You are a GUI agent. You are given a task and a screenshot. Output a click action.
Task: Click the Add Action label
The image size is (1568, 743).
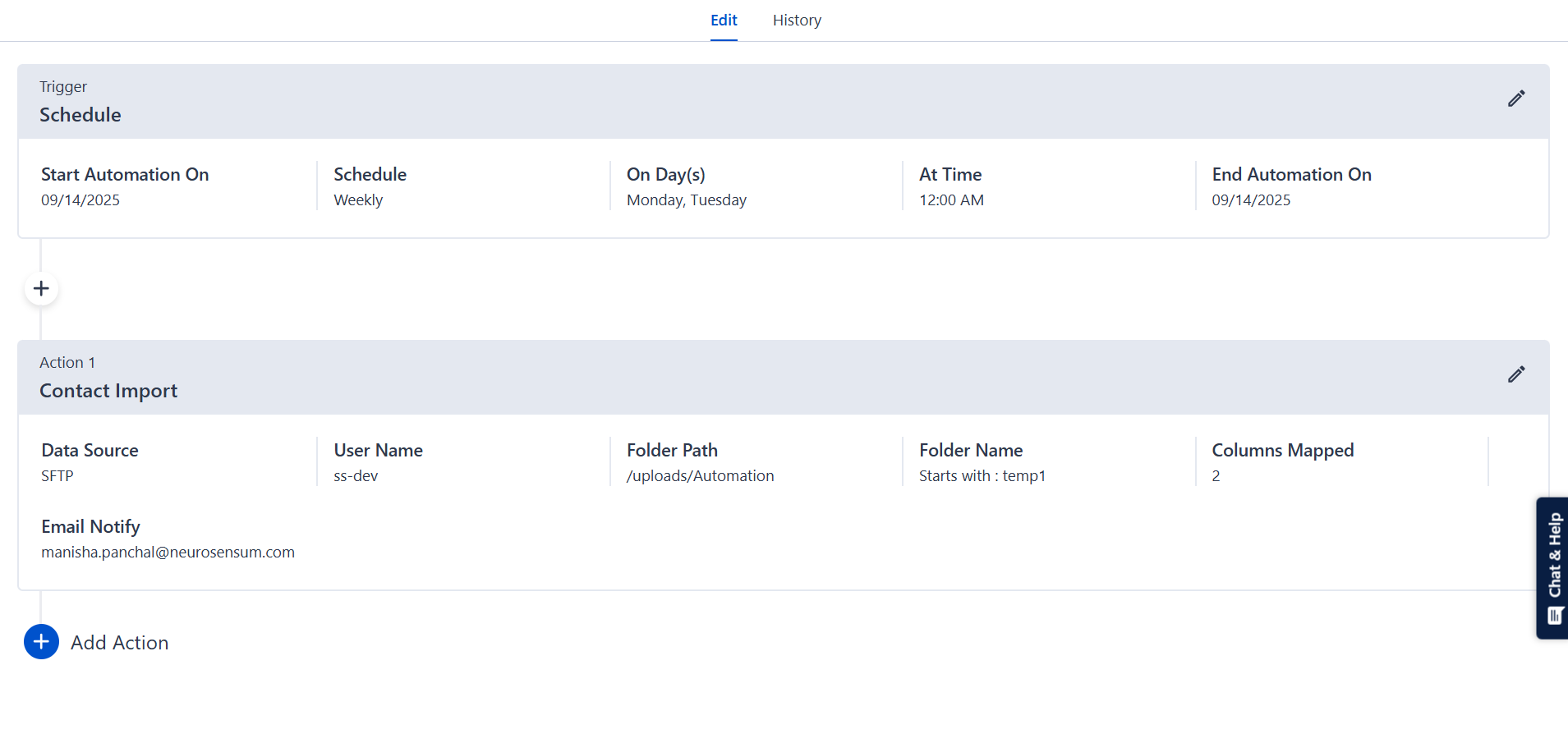(x=120, y=643)
